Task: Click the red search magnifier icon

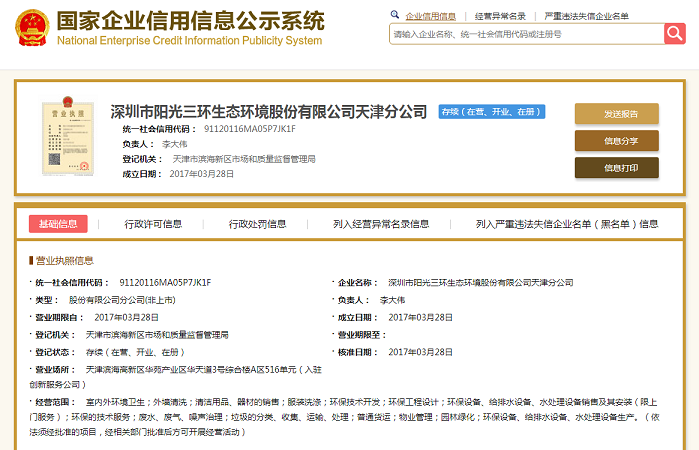Action: pyautogui.click(x=674, y=34)
